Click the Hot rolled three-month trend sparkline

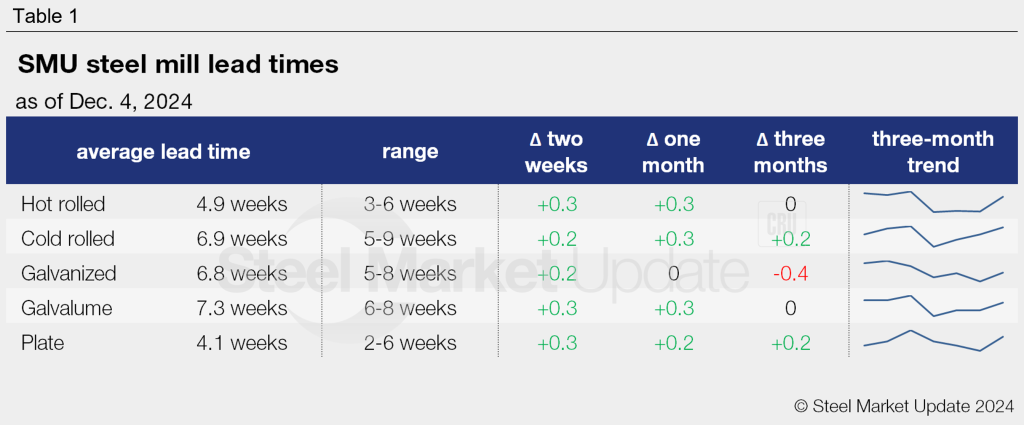coord(932,202)
